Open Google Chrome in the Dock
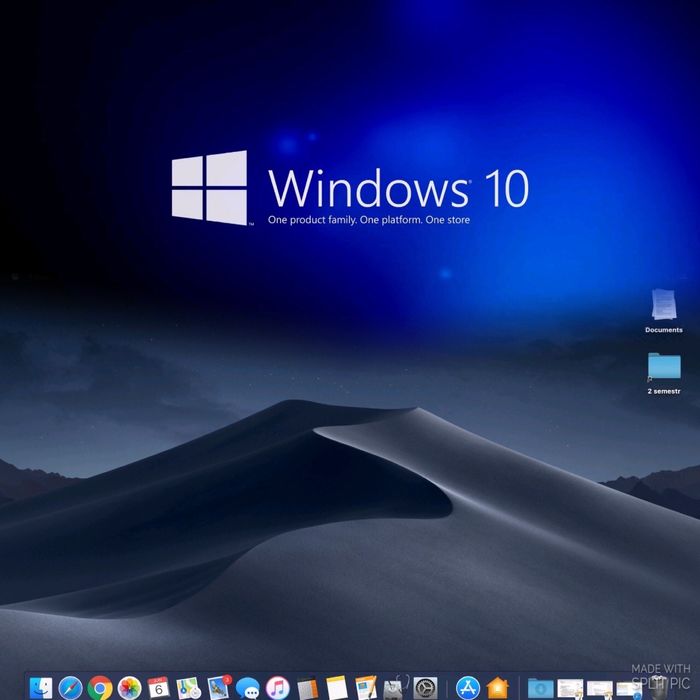The width and height of the screenshot is (700, 700). pyautogui.click(x=100, y=688)
